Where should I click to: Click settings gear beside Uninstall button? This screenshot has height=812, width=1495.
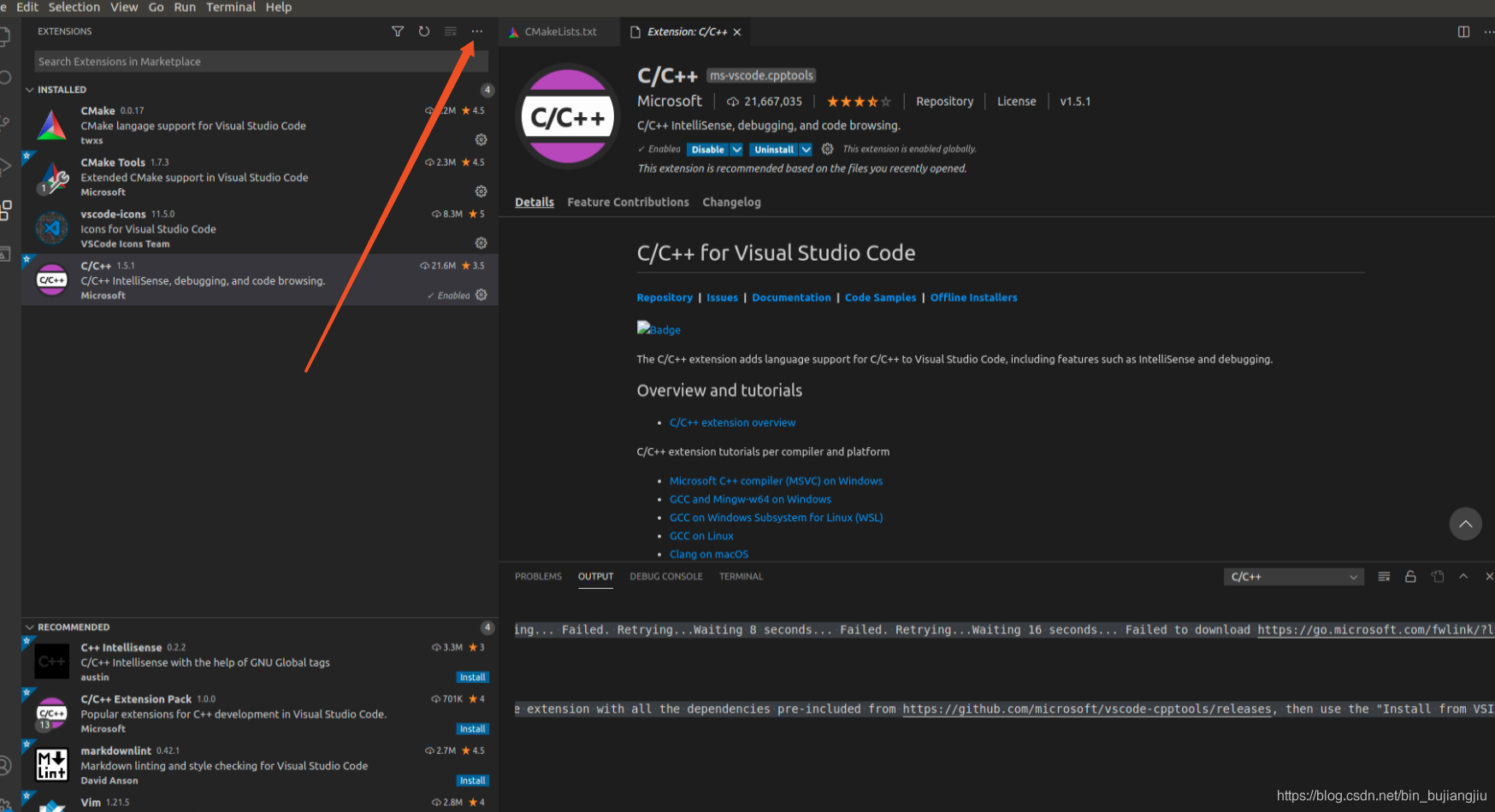coord(827,149)
